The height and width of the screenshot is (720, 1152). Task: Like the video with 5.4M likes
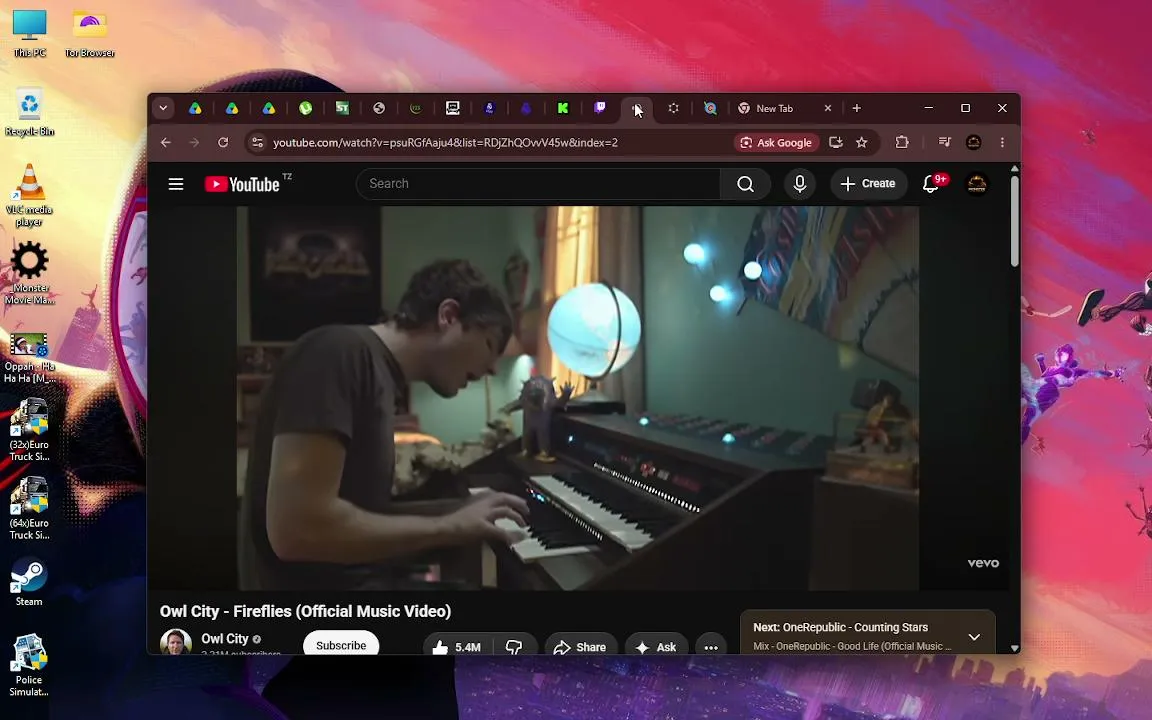pos(456,647)
